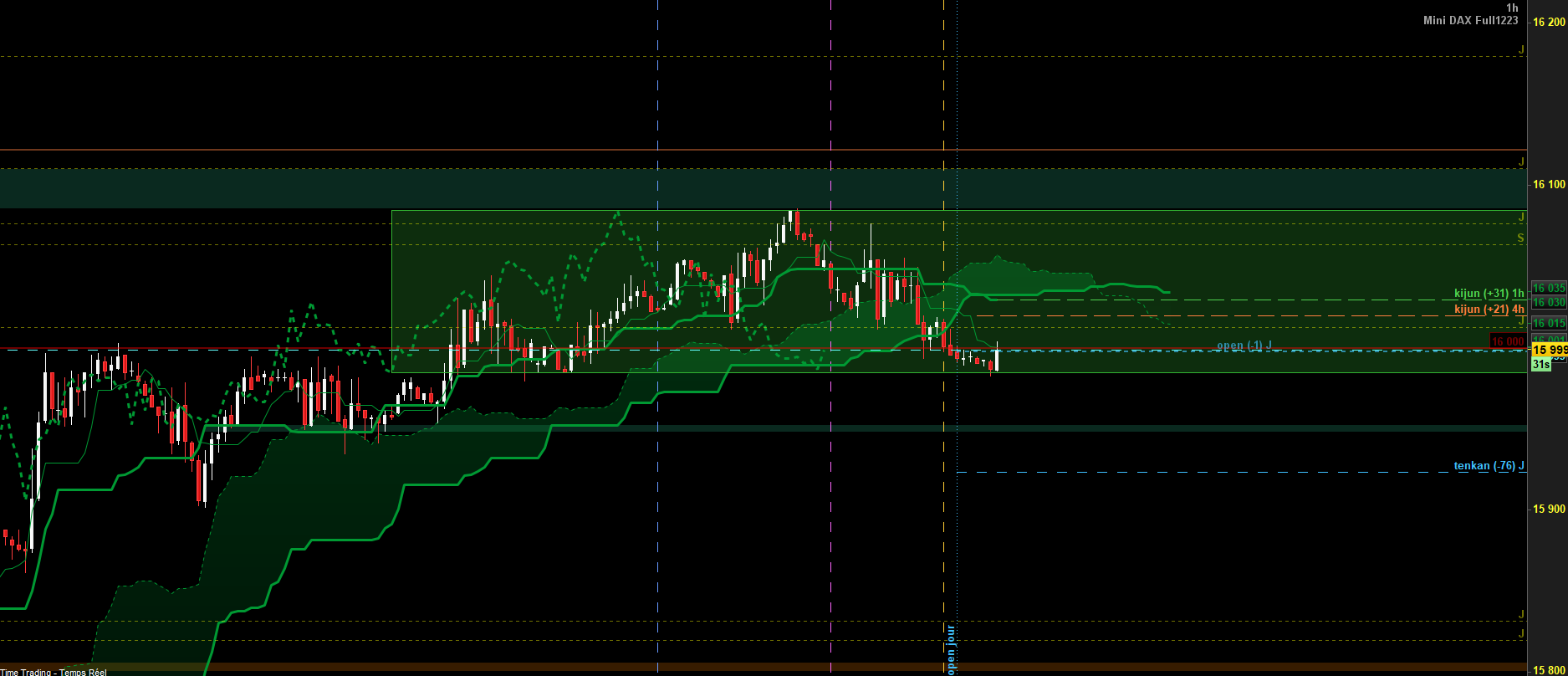Select the open (-1) J line label
1568x676 pixels.
(x=1244, y=346)
